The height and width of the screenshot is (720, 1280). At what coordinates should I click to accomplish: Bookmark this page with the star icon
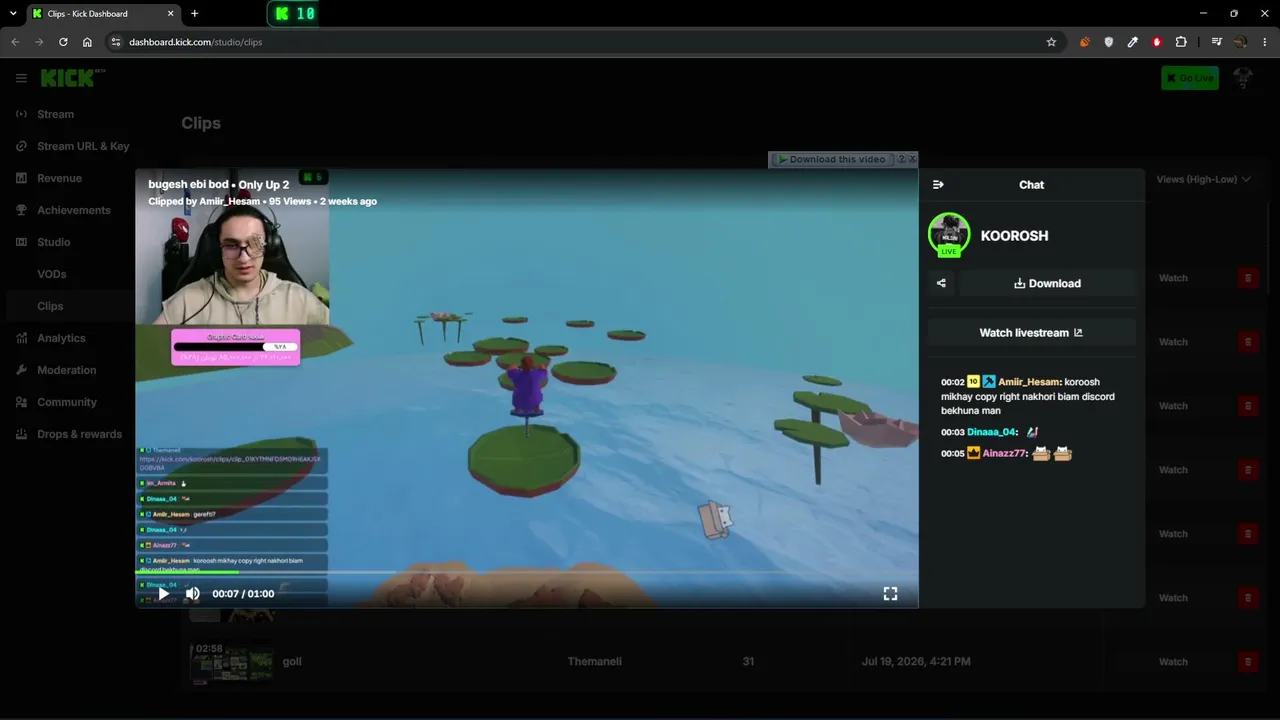[x=1051, y=42]
